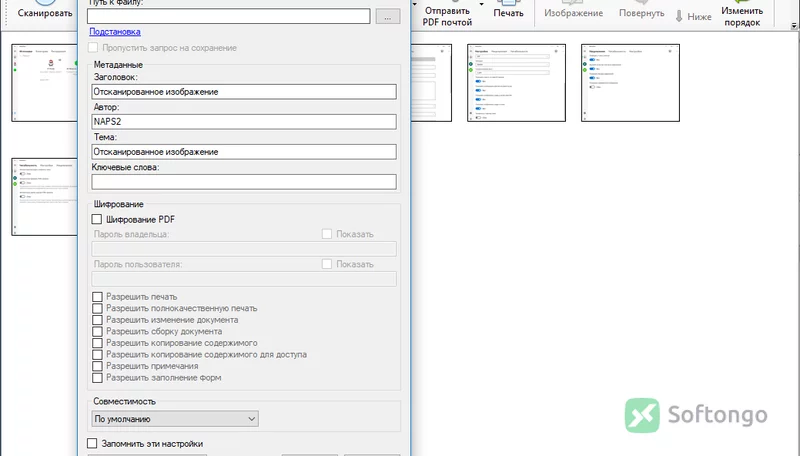The height and width of the screenshot is (456, 800).
Task: Check Разрешить заполнение форм
Action: pos(97,378)
